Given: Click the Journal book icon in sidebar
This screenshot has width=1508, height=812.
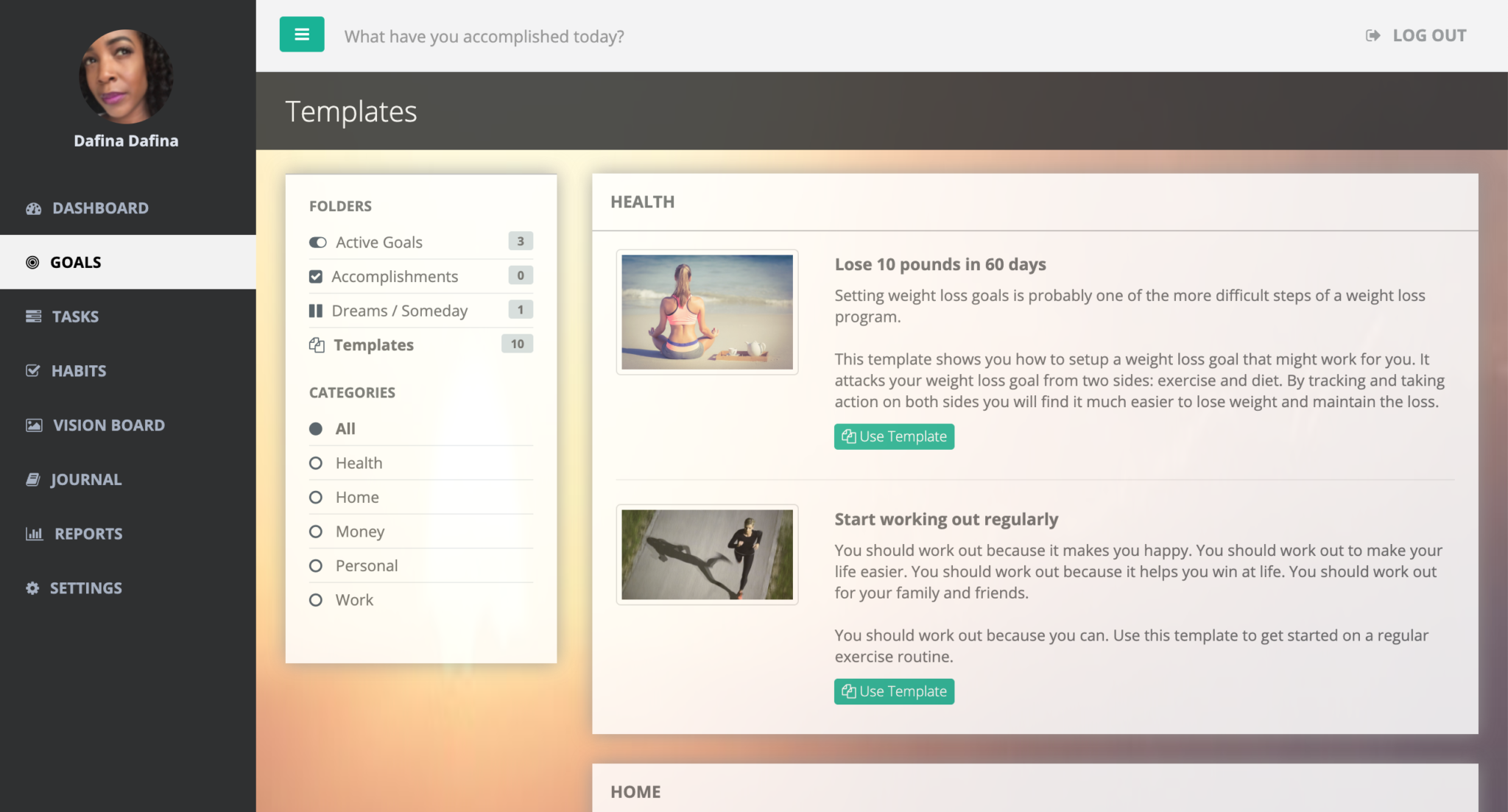Looking at the screenshot, I should (x=33, y=479).
